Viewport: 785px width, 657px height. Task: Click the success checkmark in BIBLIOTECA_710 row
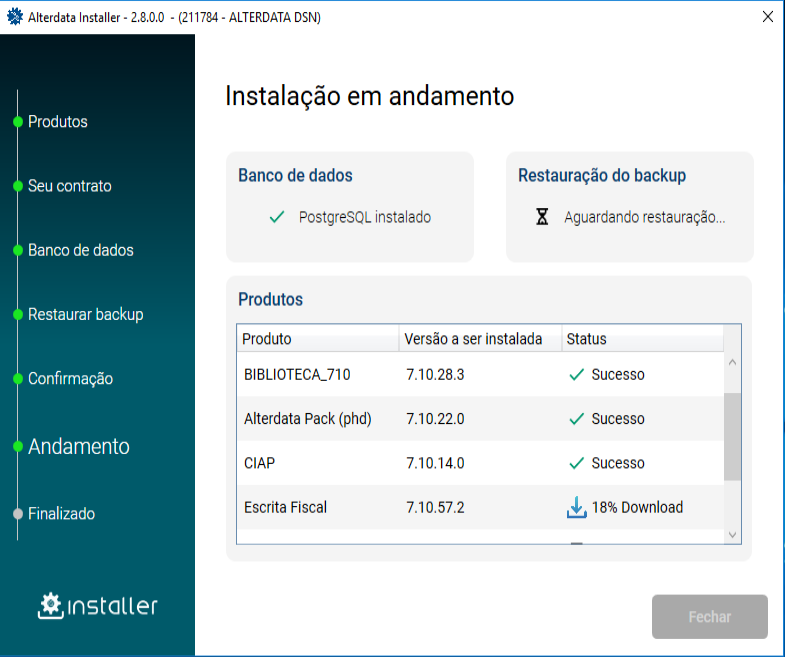pos(577,375)
